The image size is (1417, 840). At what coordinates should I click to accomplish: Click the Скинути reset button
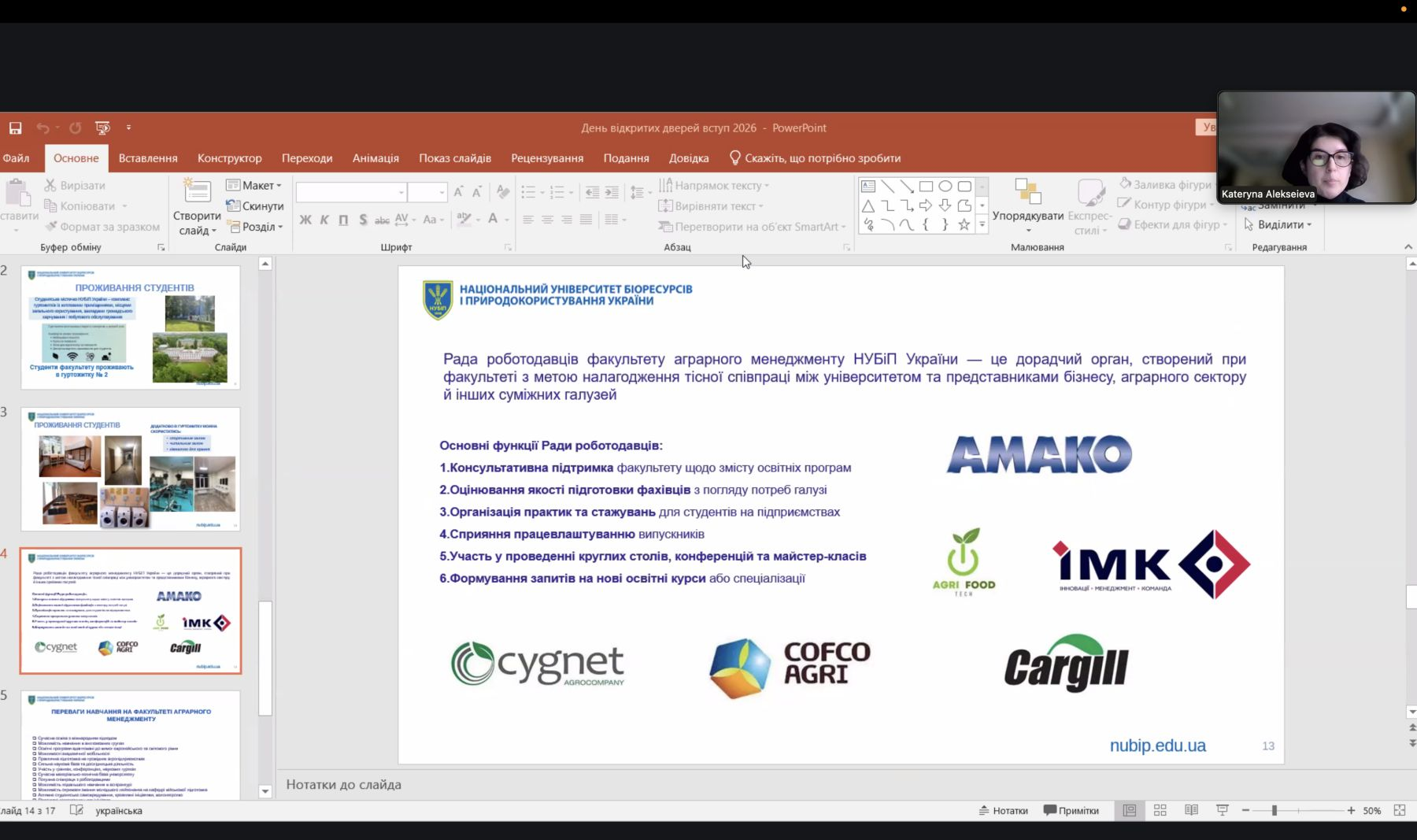coord(255,206)
